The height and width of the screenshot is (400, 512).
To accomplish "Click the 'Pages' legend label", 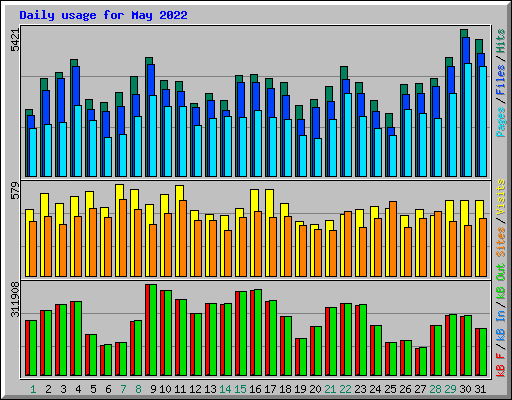I will pos(501,122).
